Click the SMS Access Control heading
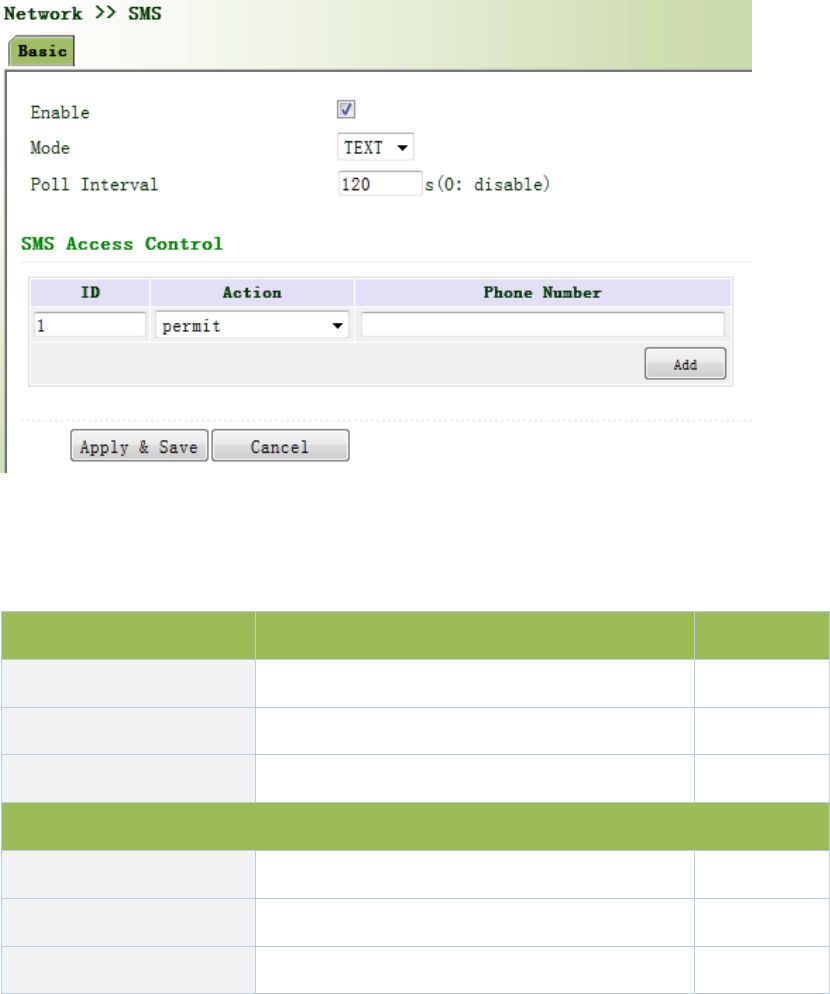The width and height of the screenshot is (830, 994). click(x=122, y=244)
